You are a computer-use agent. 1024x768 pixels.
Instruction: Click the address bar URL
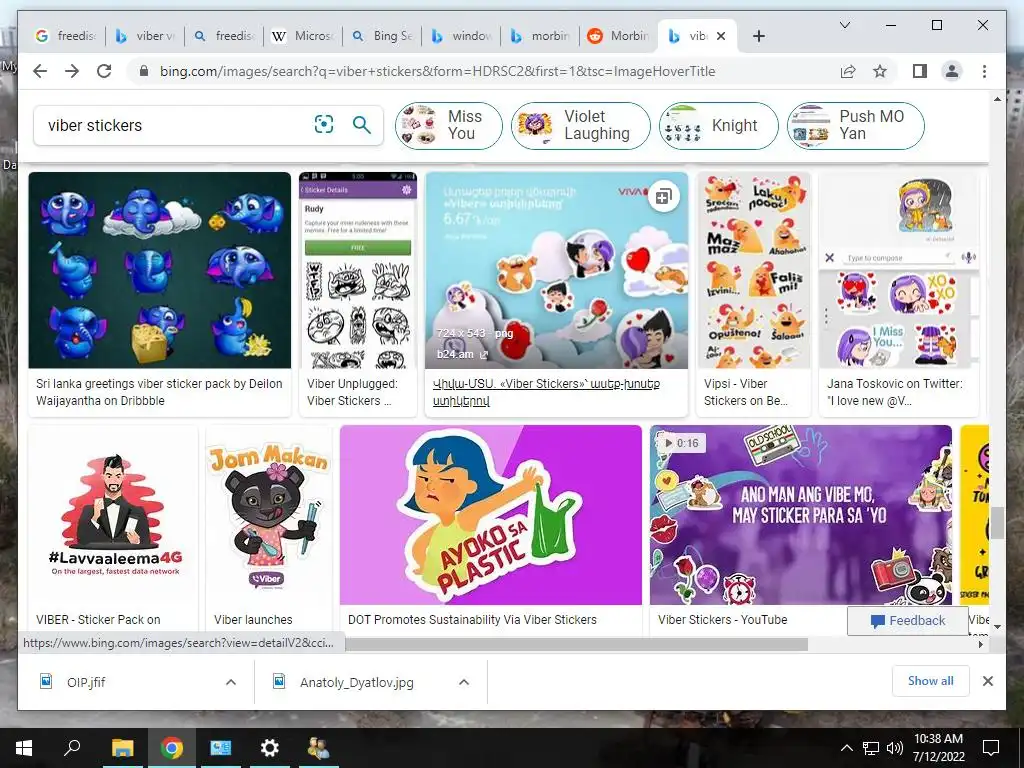tap(438, 71)
